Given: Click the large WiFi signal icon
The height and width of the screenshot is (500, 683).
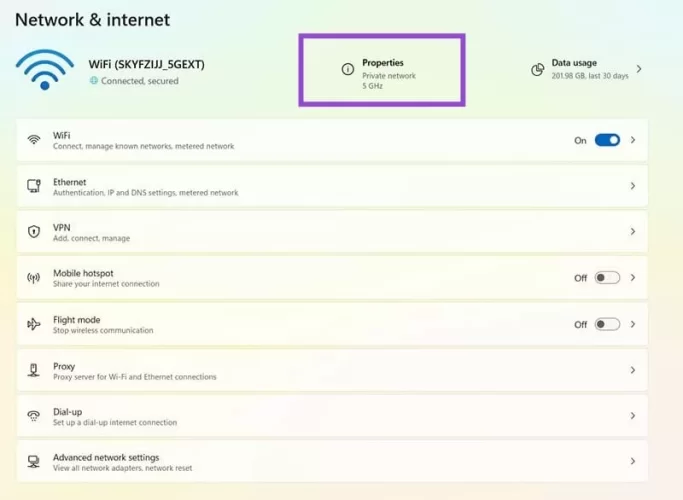Looking at the screenshot, I should (x=44, y=70).
